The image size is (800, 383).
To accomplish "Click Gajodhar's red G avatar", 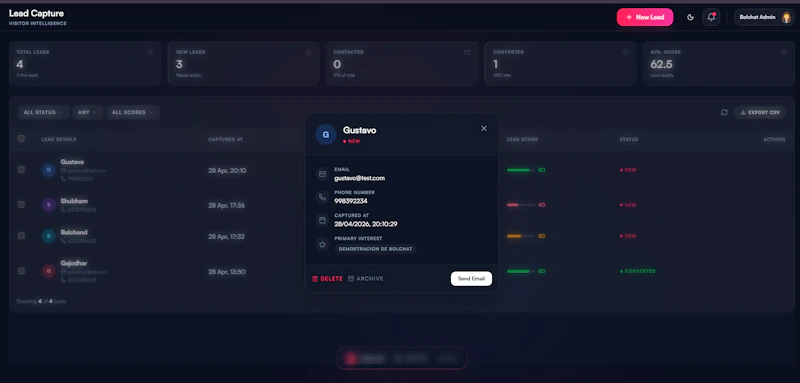I will 48,271.
